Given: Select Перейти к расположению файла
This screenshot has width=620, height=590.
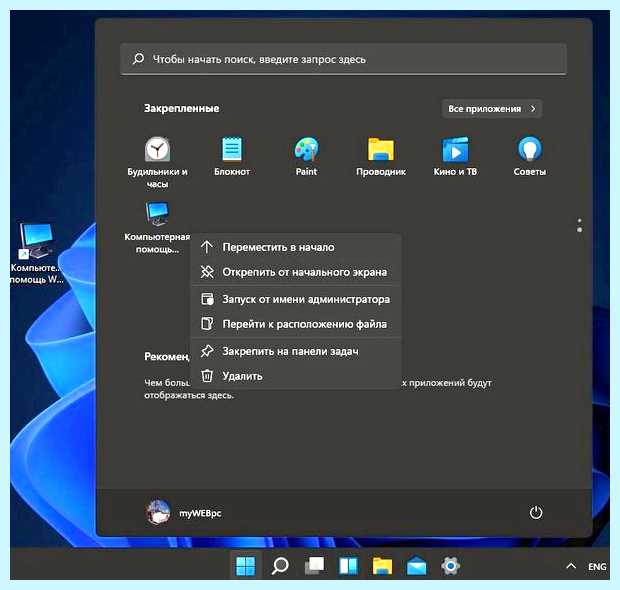Looking at the screenshot, I should [296, 324].
